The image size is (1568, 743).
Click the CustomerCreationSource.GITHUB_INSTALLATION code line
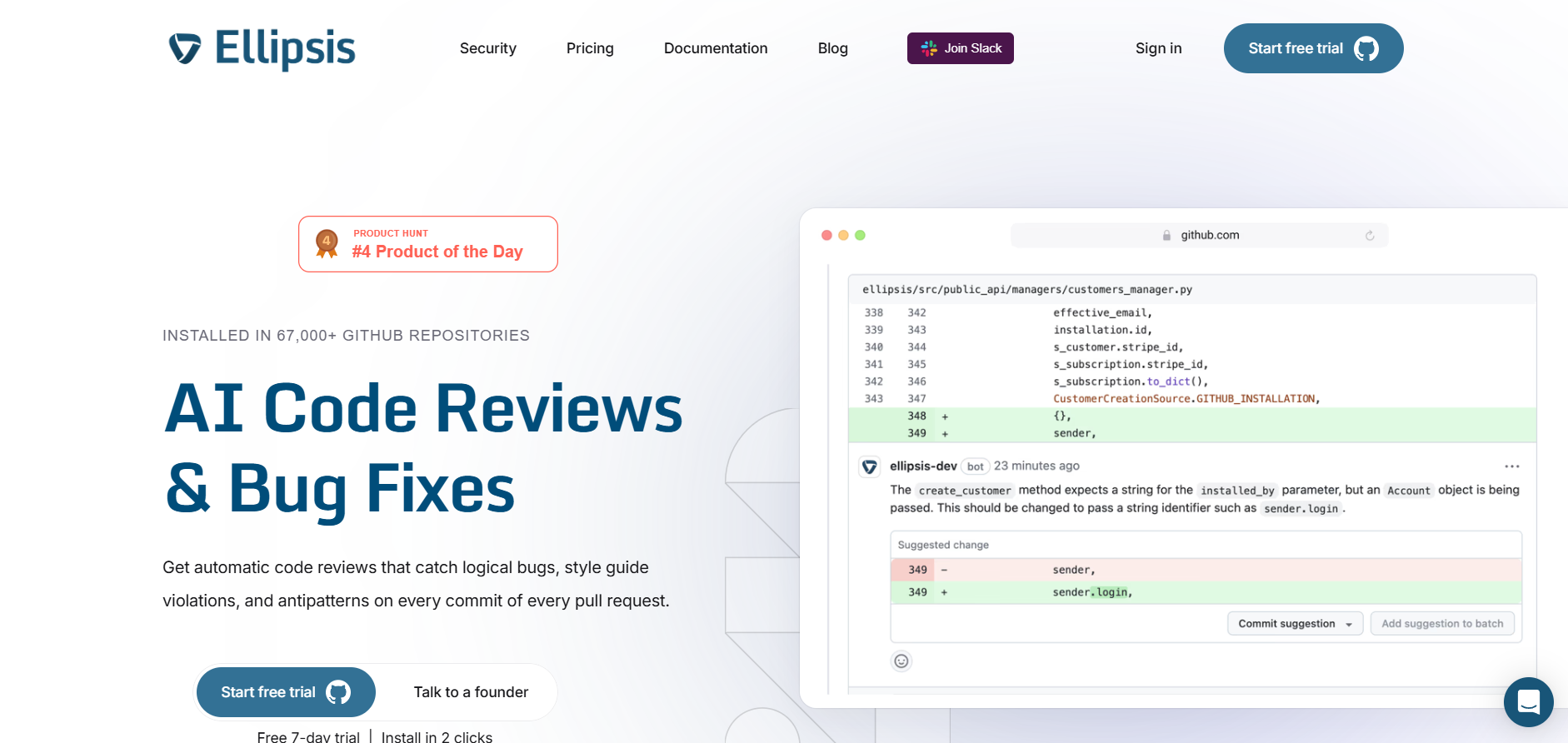(1187, 399)
